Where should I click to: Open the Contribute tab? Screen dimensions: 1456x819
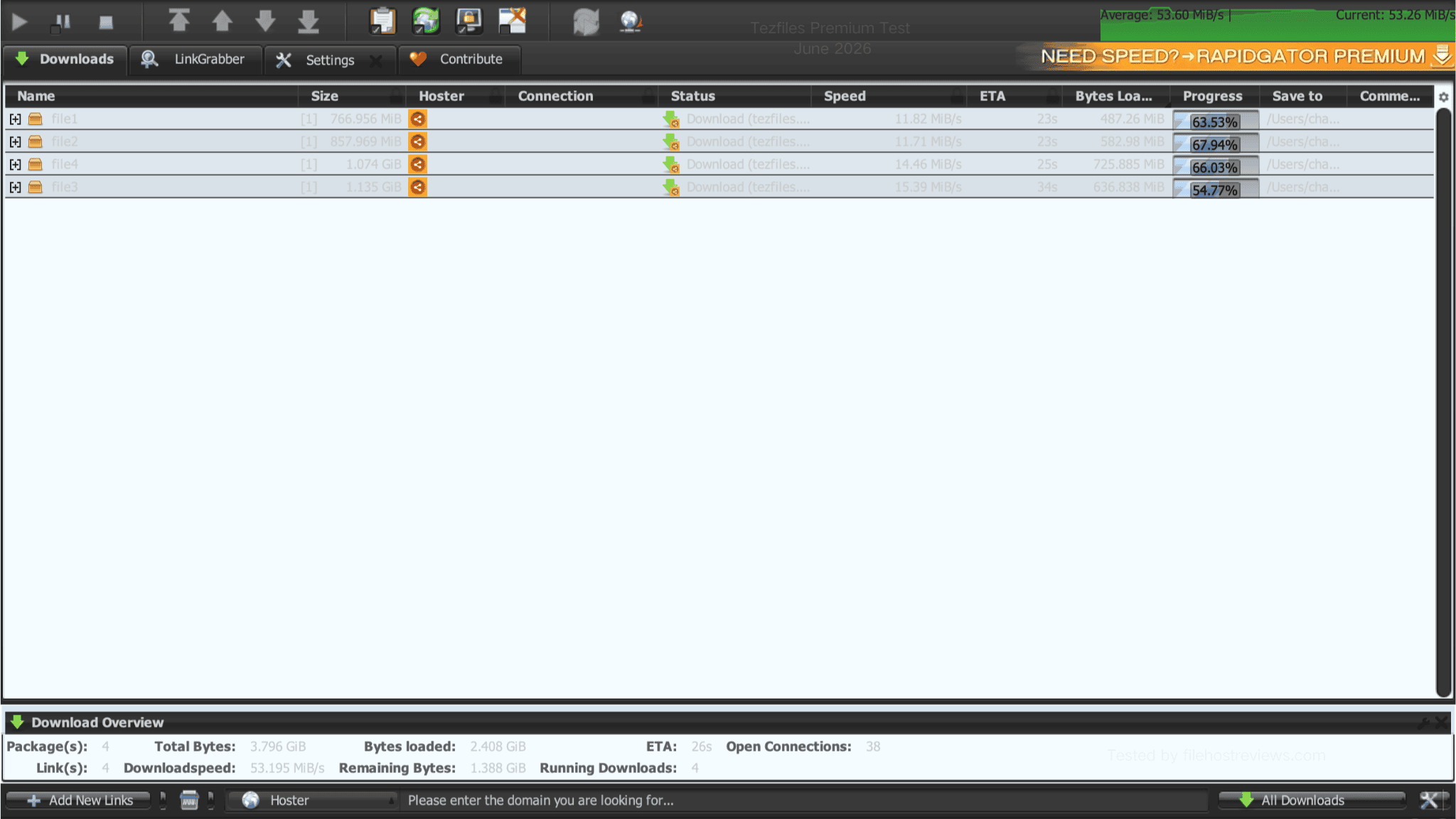pyautogui.click(x=459, y=59)
